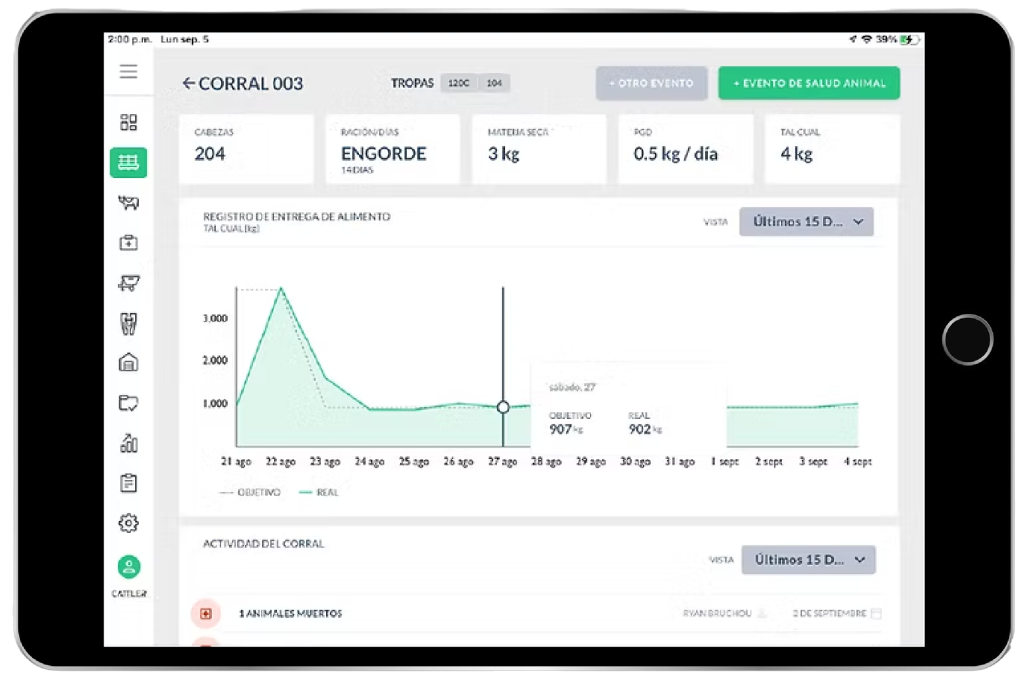Screen dimensions: 1024x690
Task: Open settings gear in sidebar
Action: [128, 523]
